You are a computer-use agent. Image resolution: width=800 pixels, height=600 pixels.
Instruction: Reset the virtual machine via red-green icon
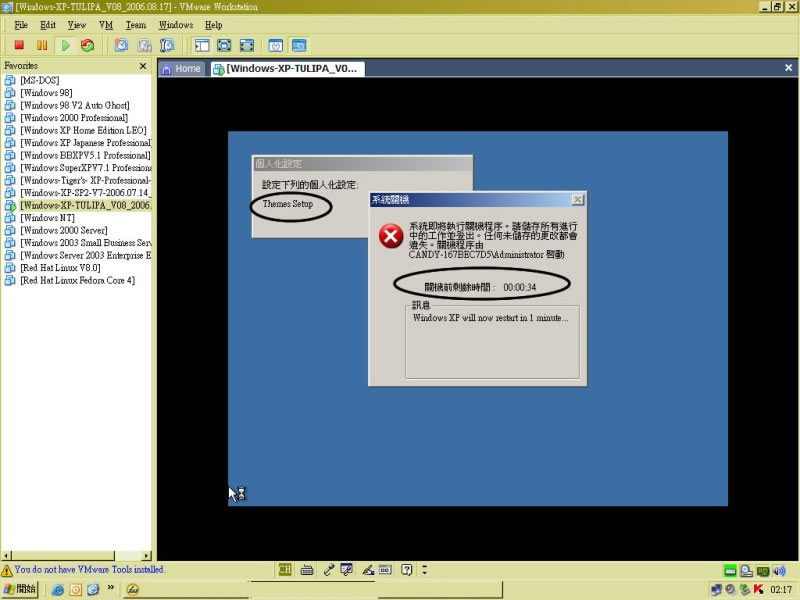[x=88, y=45]
